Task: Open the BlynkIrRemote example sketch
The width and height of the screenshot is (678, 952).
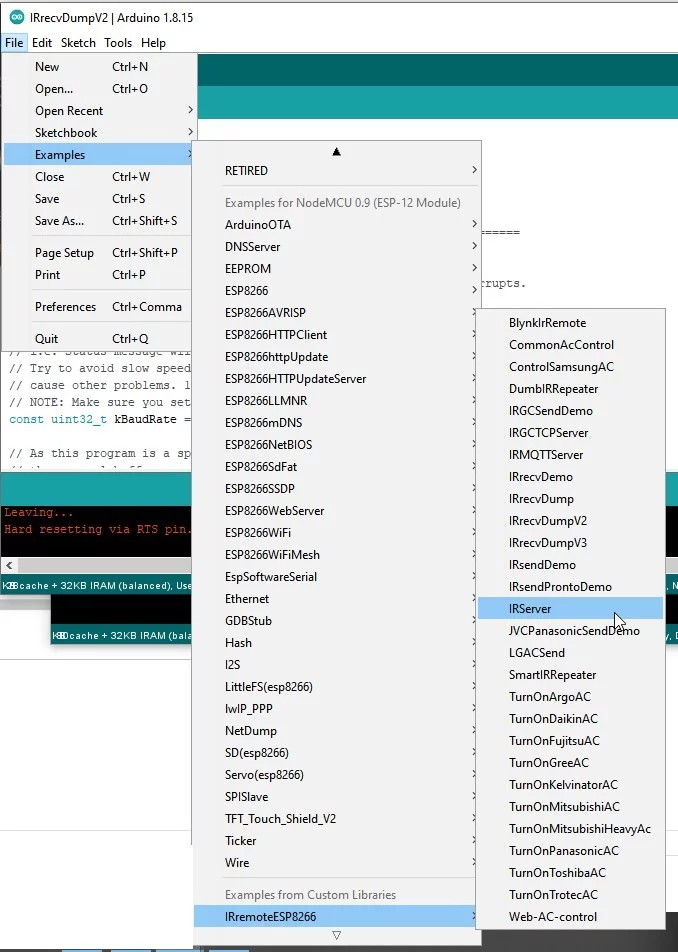Action: (x=571, y=323)
